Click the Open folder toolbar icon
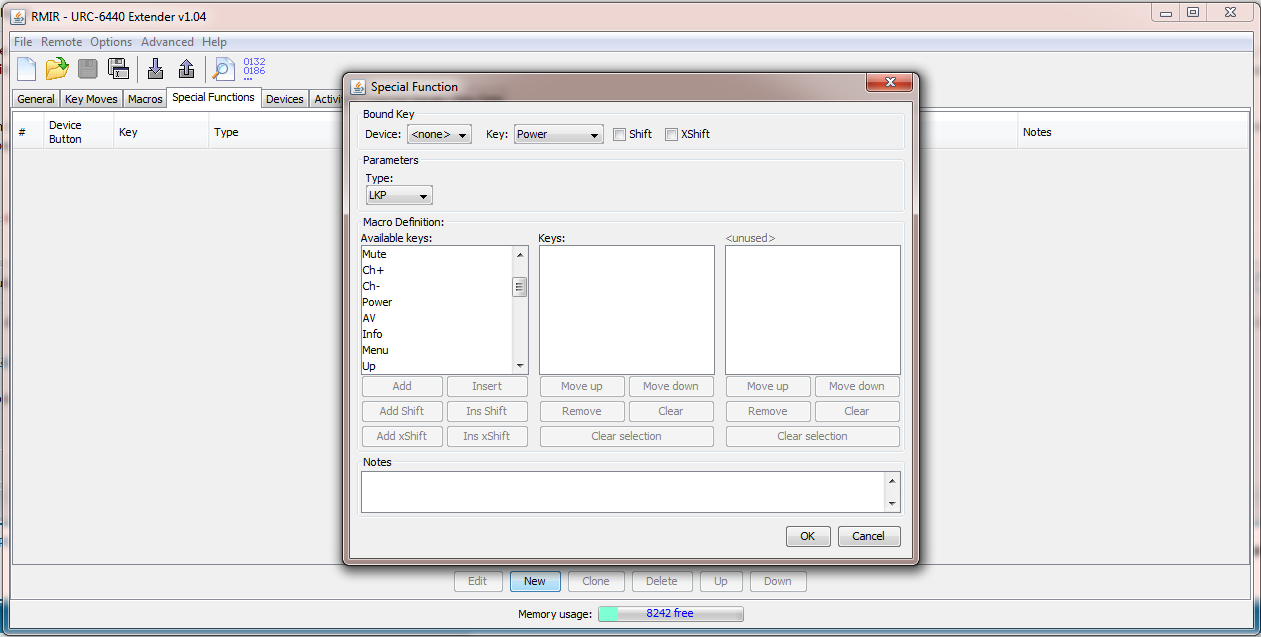This screenshot has height=637, width=1261. tap(57, 69)
